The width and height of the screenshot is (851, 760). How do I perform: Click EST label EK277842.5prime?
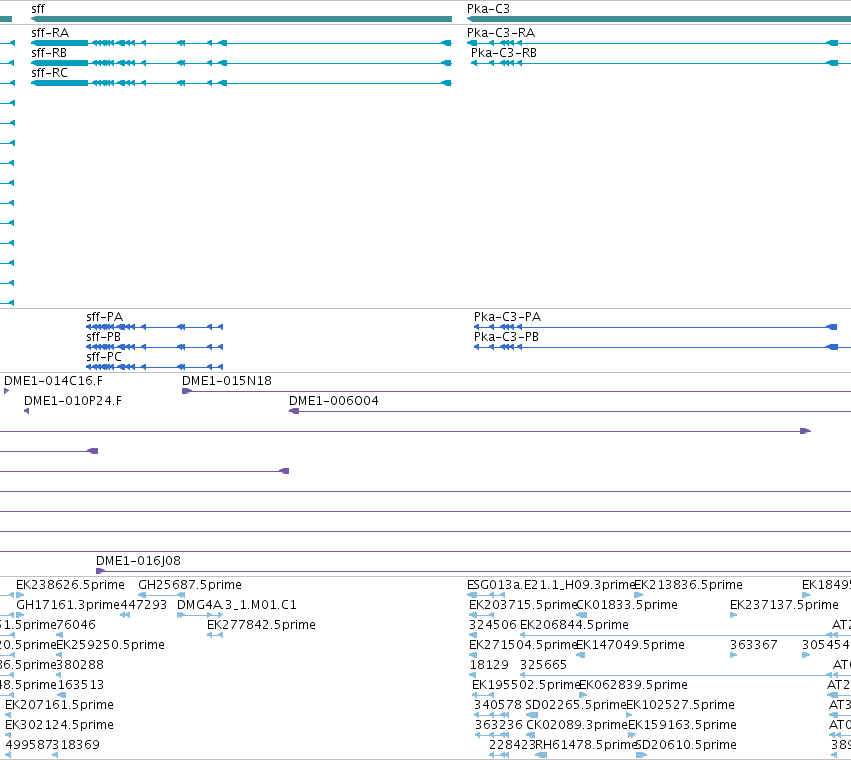click(x=262, y=625)
